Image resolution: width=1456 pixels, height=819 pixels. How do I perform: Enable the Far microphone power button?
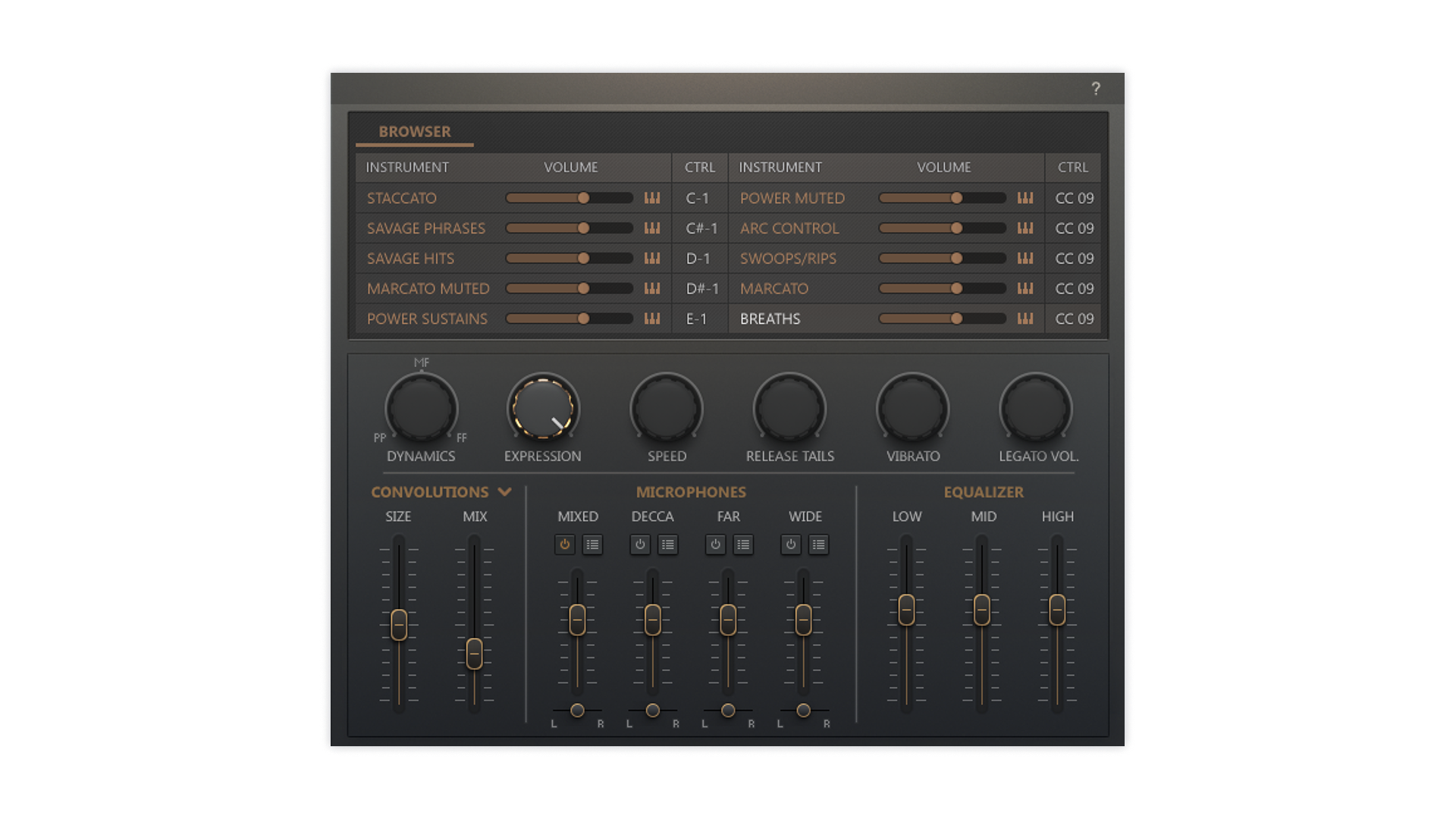tap(715, 544)
